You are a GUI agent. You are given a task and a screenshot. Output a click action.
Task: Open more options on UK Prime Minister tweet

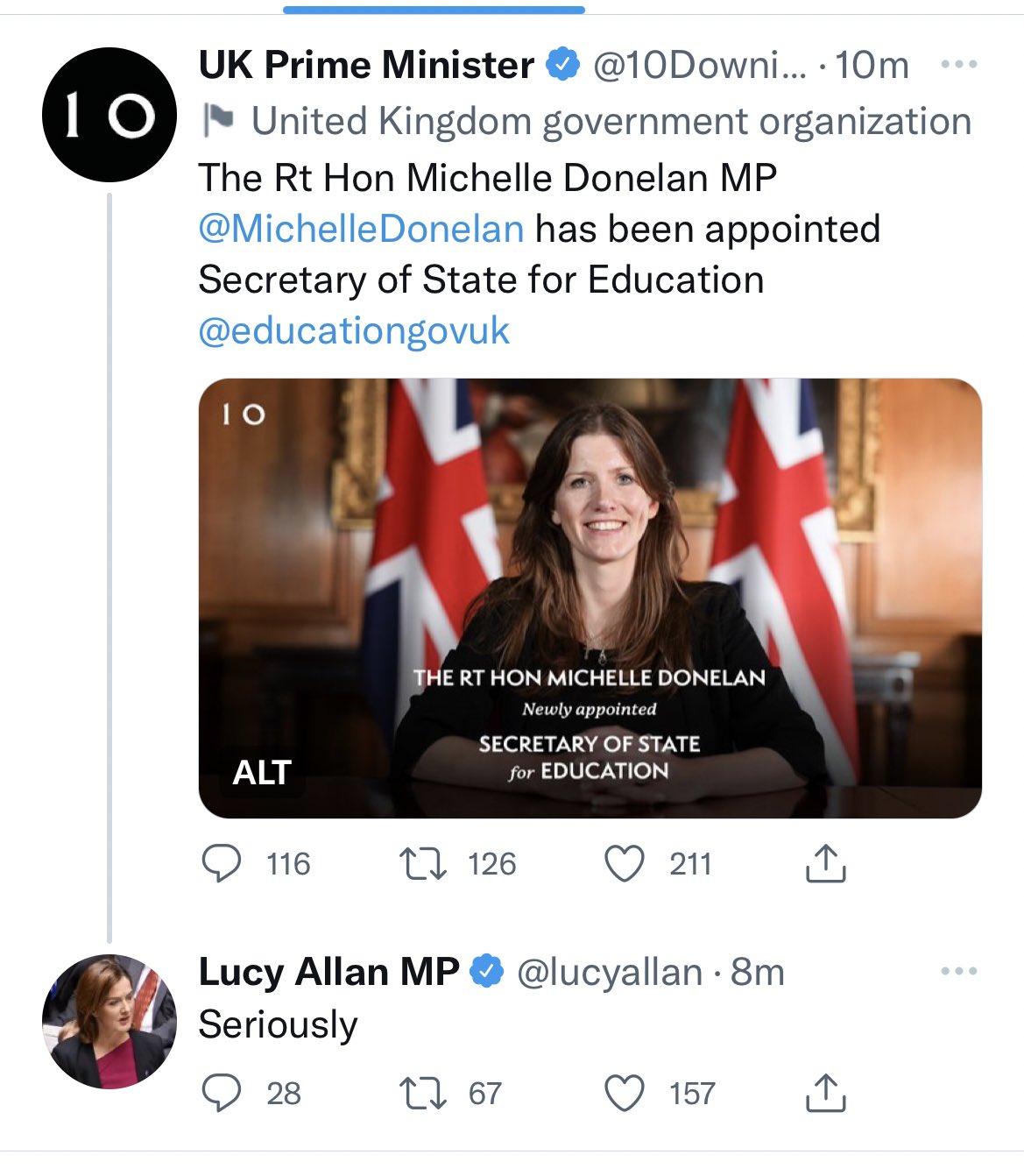pyautogui.click(x=958, y=65)
